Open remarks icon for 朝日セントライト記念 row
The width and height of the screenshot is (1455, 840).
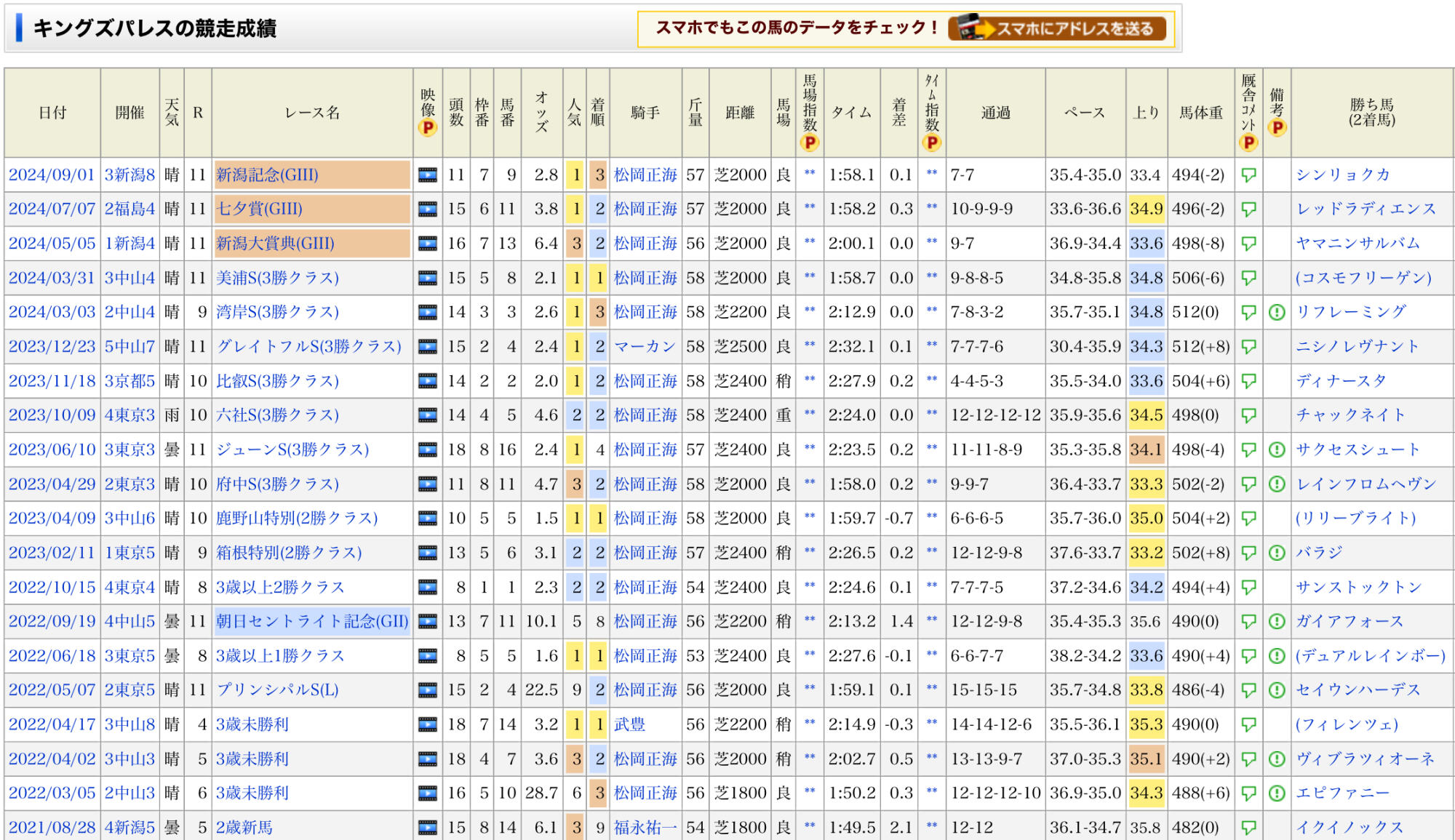tap(1277, 622)
